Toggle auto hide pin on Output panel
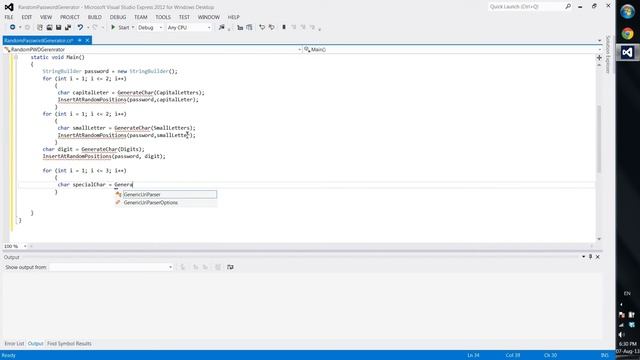 pos(590,257)
